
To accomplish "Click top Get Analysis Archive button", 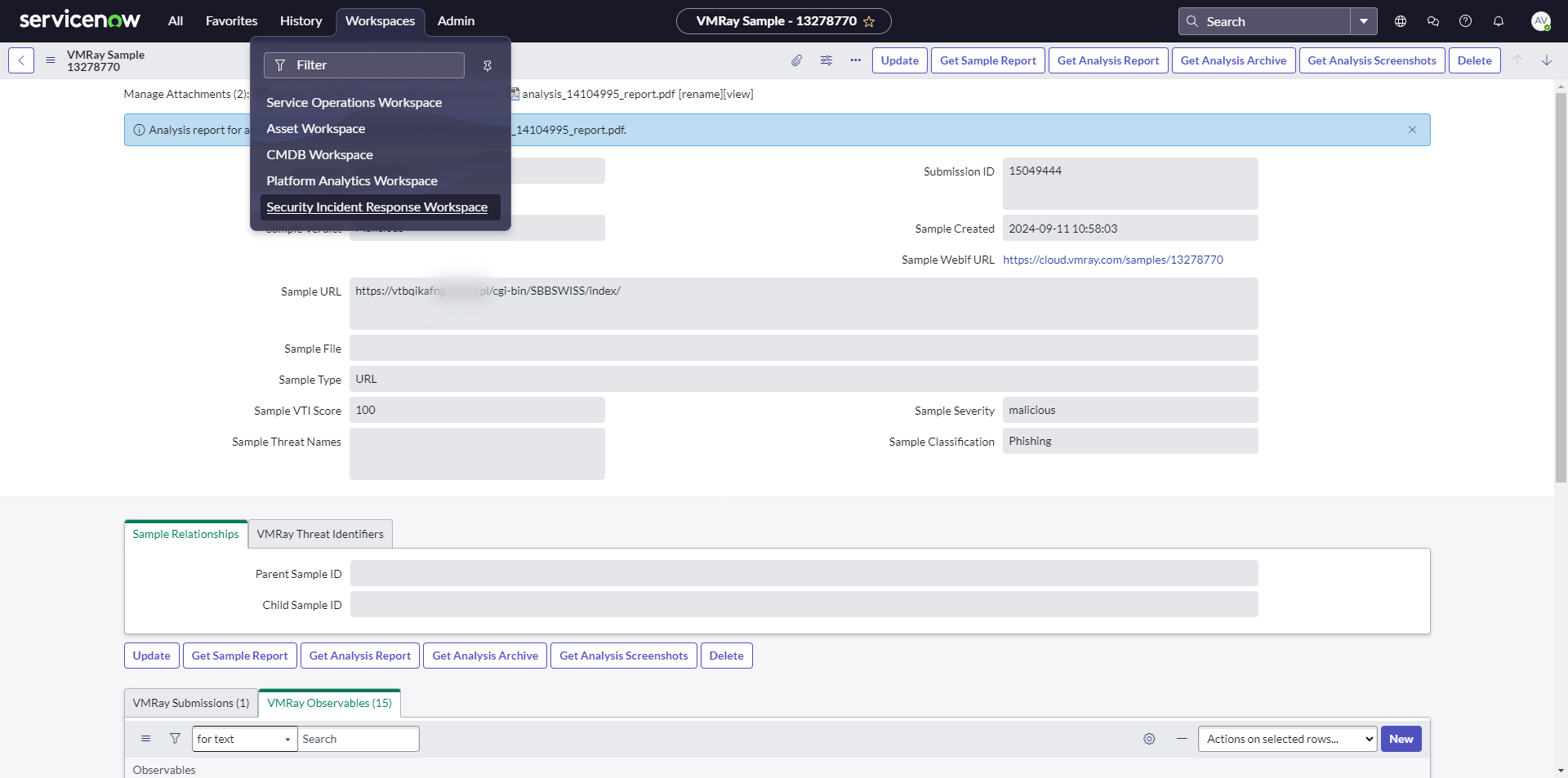I will [1233, 60].
